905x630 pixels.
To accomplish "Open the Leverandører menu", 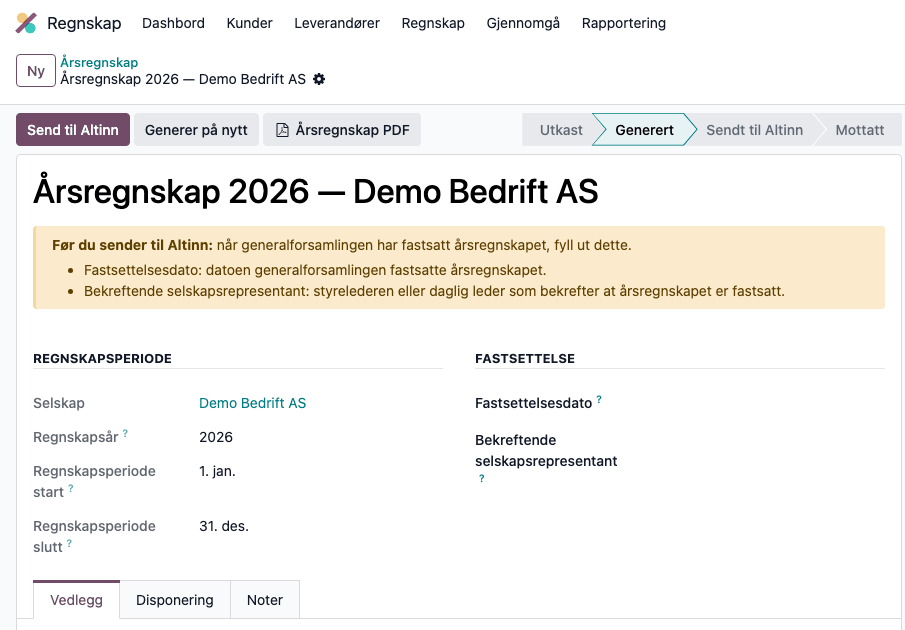I will point(337,23).
